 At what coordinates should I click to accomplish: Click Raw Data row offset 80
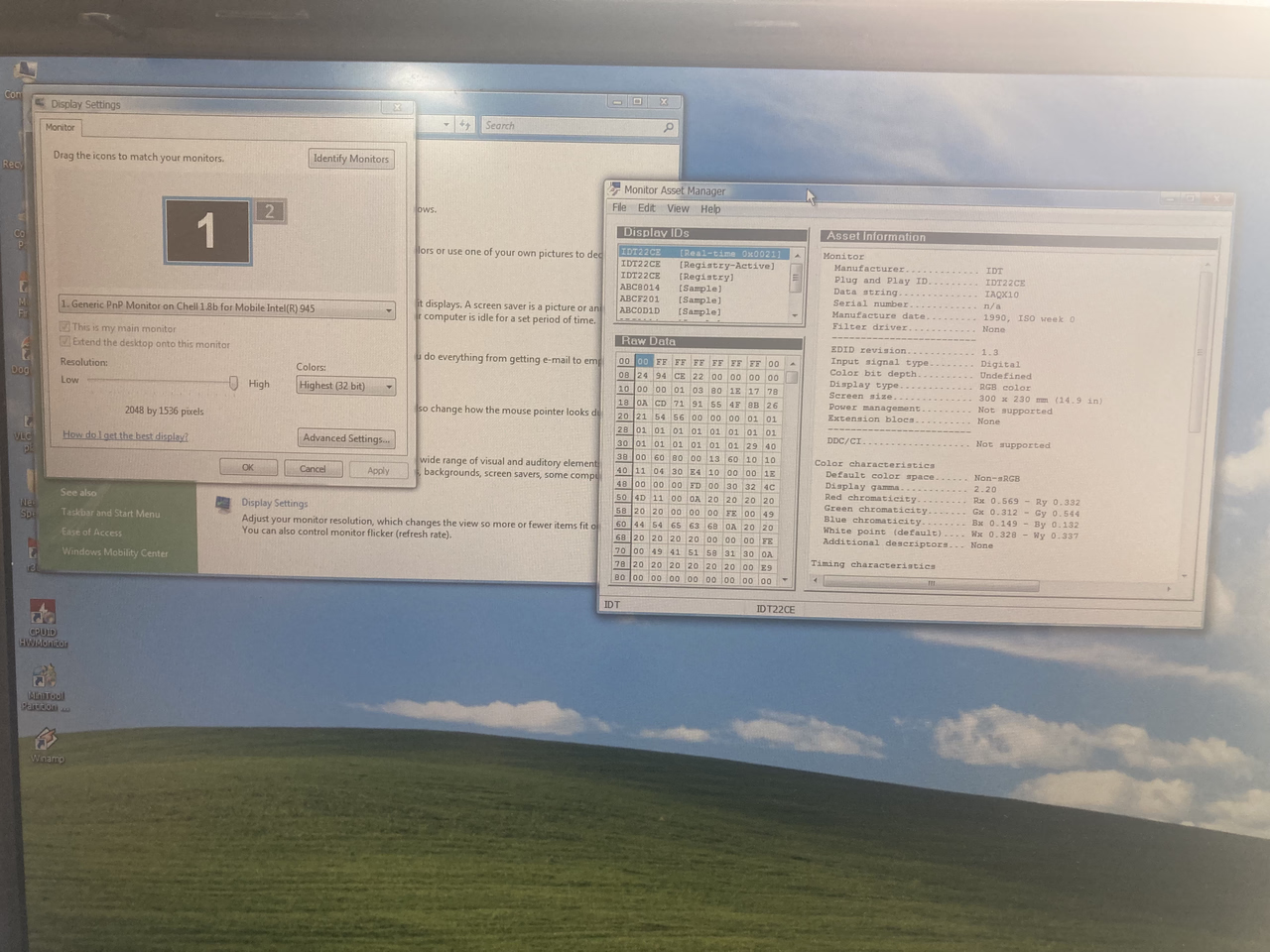click(x=620, y=577)
